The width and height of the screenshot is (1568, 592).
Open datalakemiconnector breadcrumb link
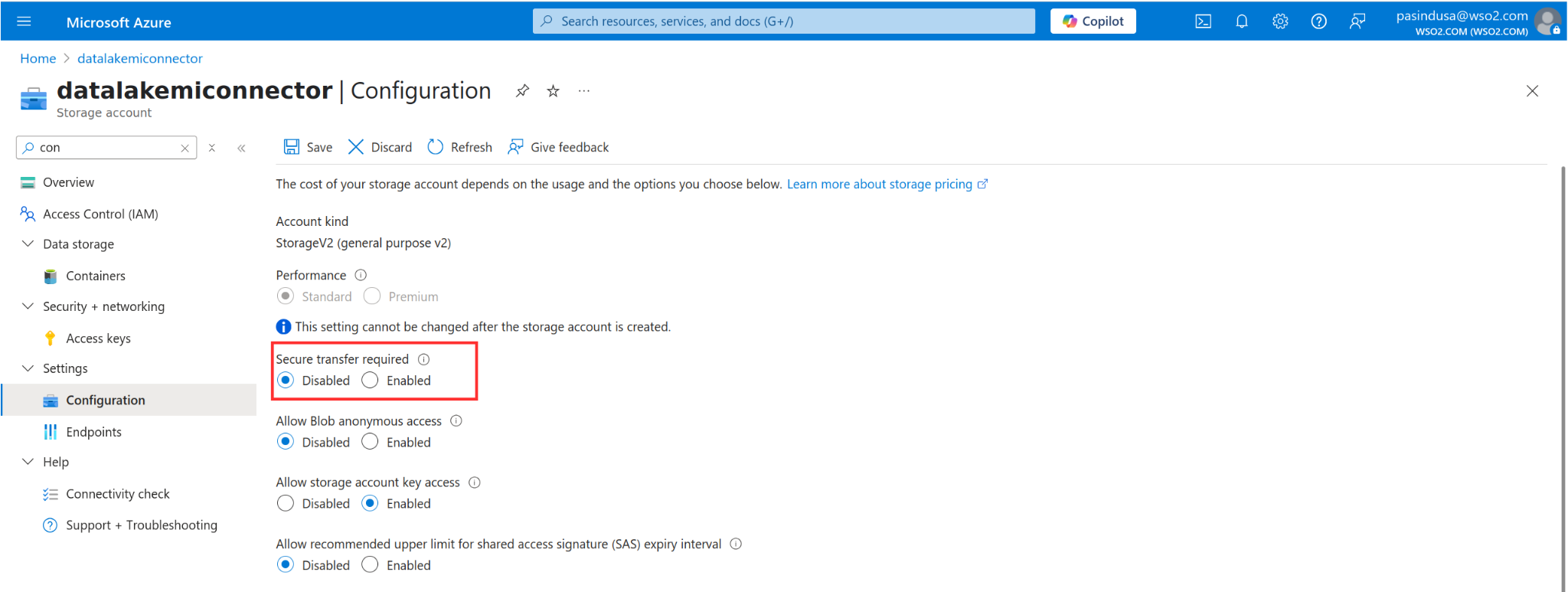point(140,58)
